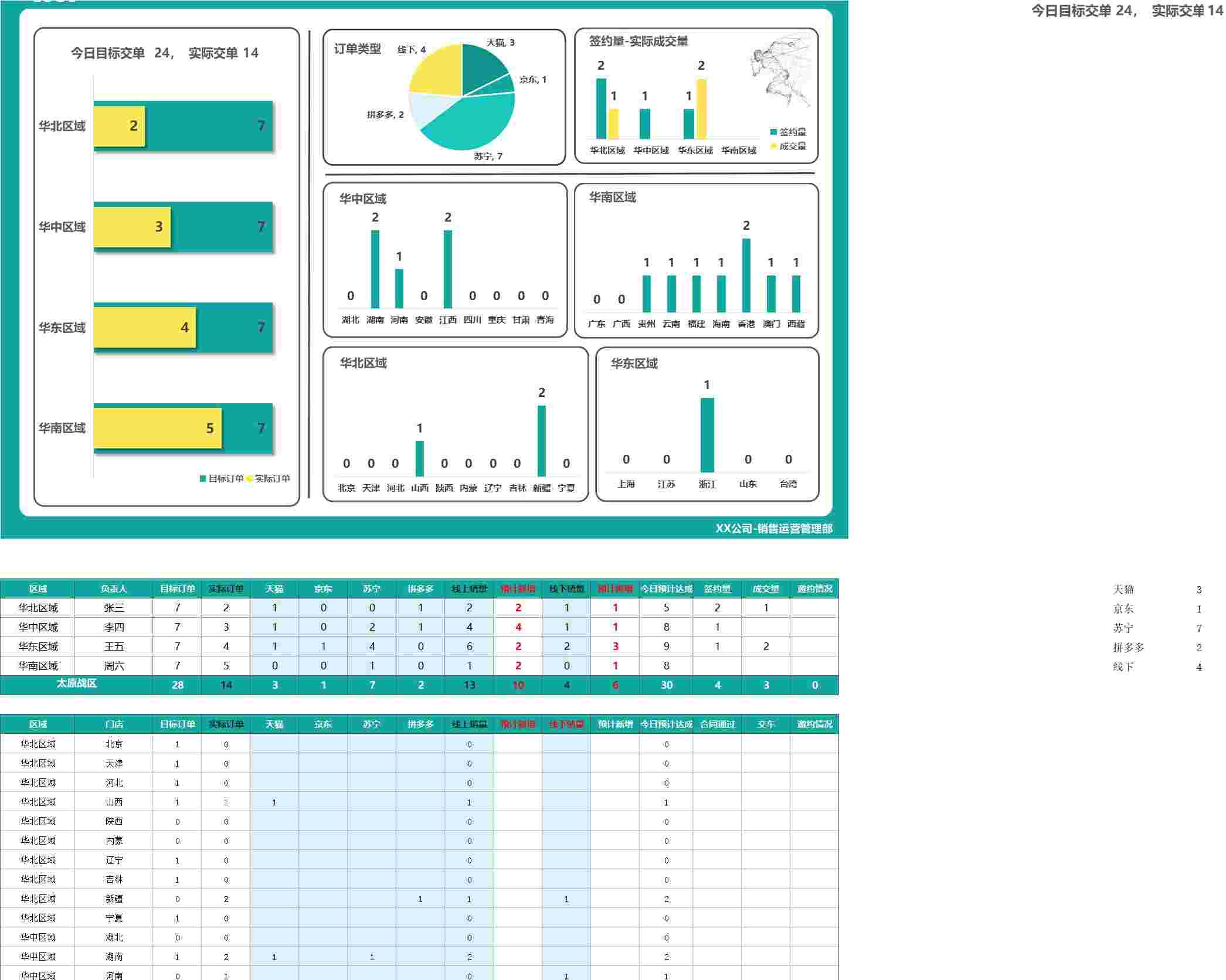Select 华北区域 yellow bar showing 2

pos(119,125)
